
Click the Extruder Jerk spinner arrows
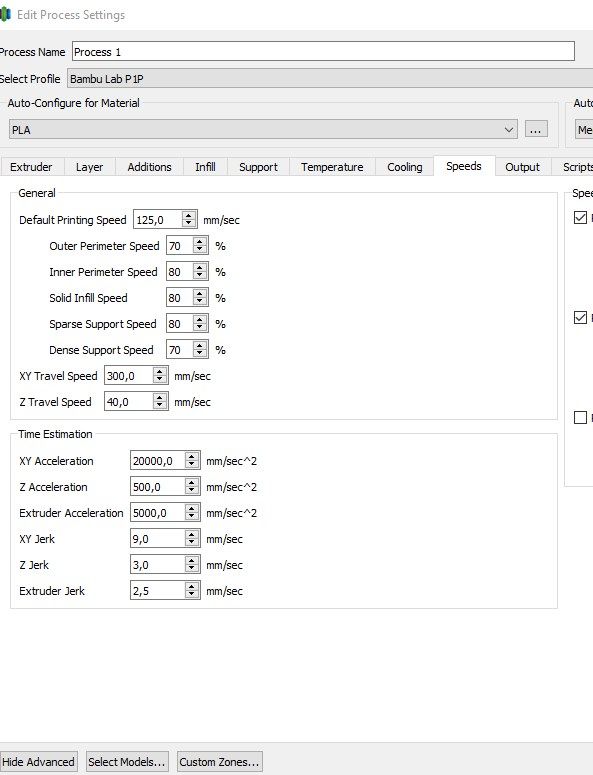(x=192, y=591)
